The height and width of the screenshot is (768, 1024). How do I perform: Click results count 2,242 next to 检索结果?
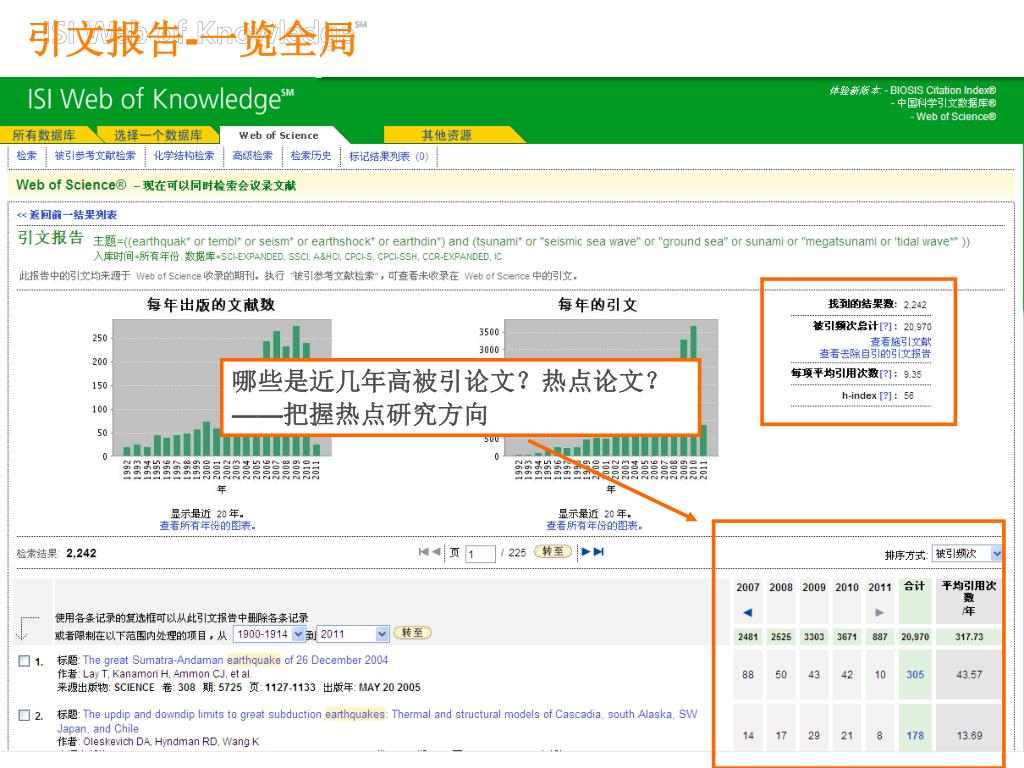(x=81, y=553)
